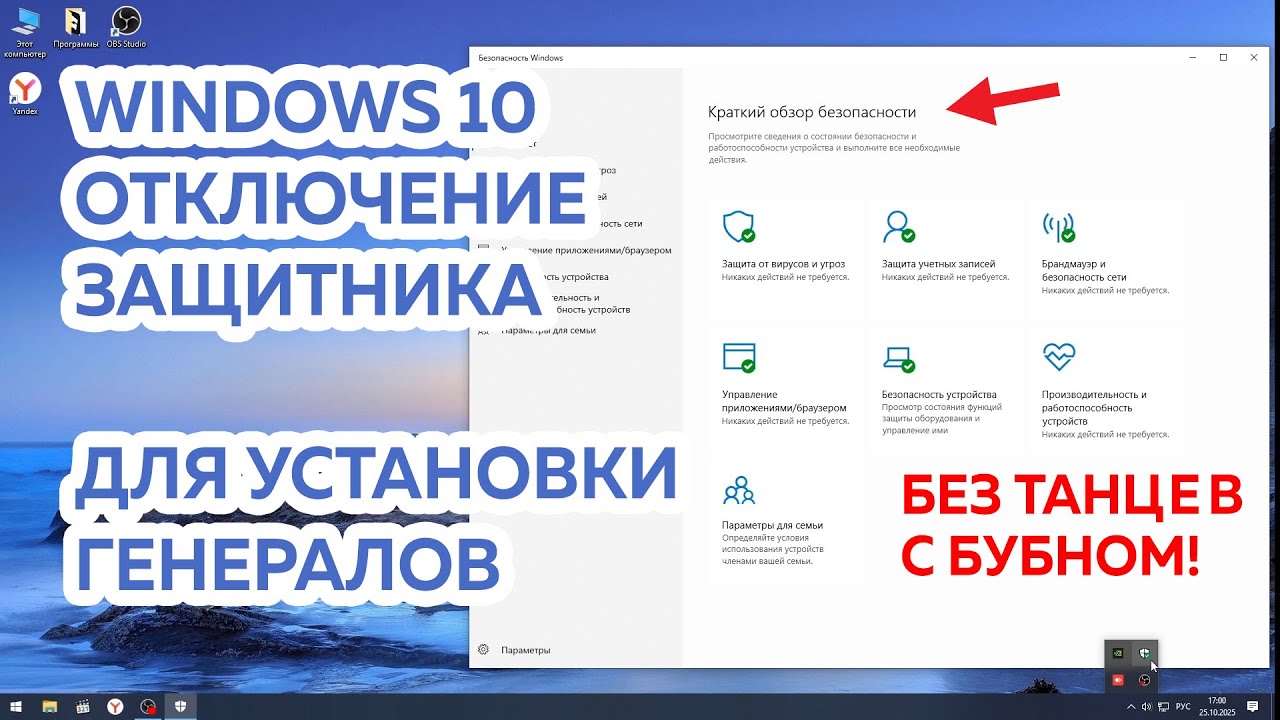Viewport: 1280px width, 720px height.
Task: Launch the Yandex desktop shortcut
Action: [25, 95]
